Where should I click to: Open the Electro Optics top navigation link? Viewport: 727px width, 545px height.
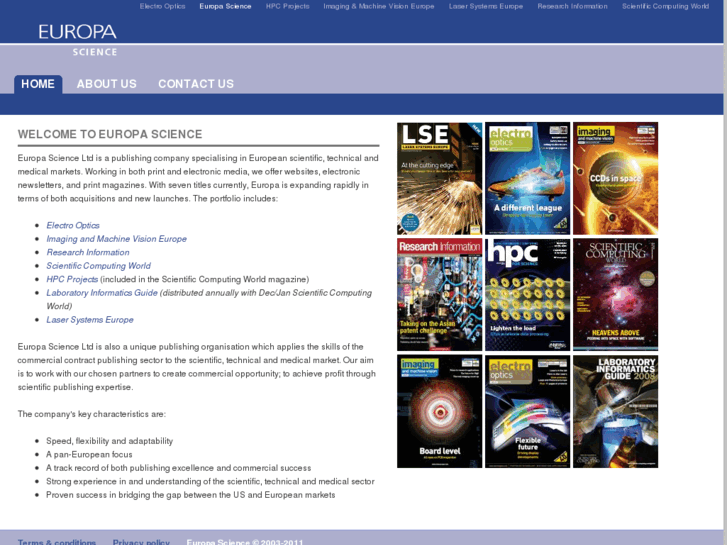tap(162, 6)
